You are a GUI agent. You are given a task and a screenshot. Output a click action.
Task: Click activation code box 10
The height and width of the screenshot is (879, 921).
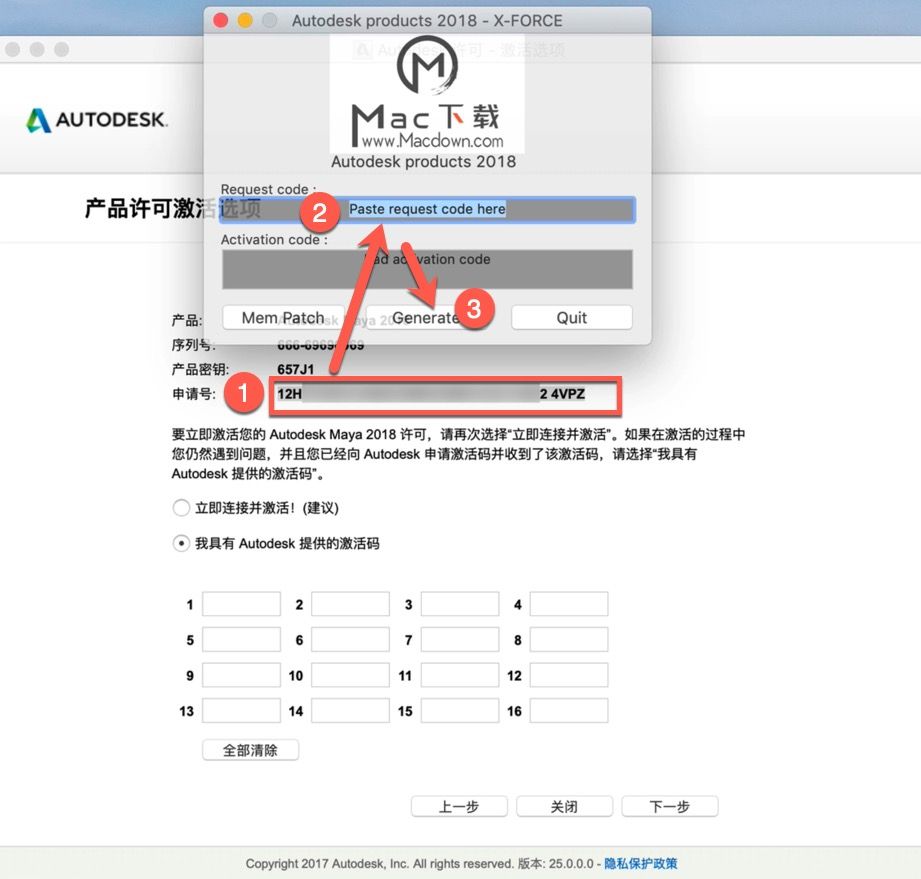point(351,675)
